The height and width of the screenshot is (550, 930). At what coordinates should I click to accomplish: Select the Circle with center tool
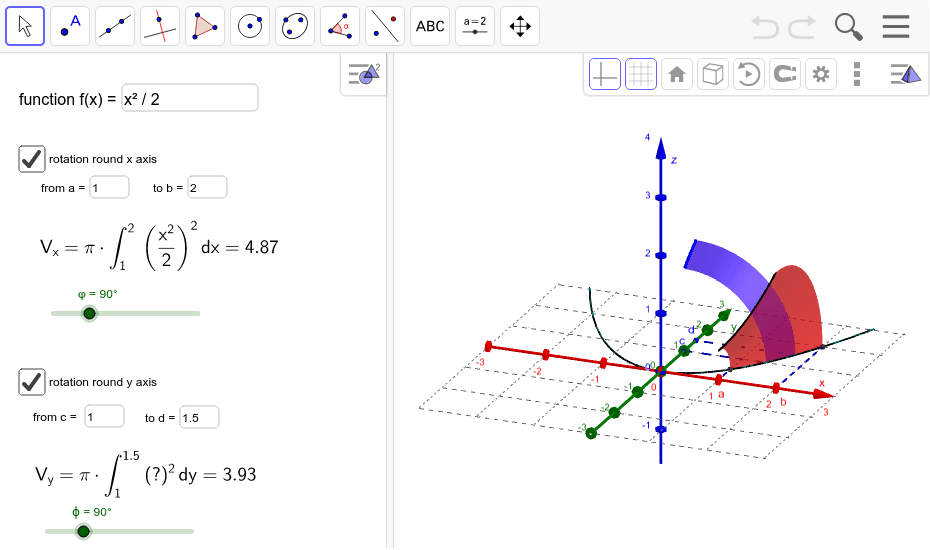(250, 26)
